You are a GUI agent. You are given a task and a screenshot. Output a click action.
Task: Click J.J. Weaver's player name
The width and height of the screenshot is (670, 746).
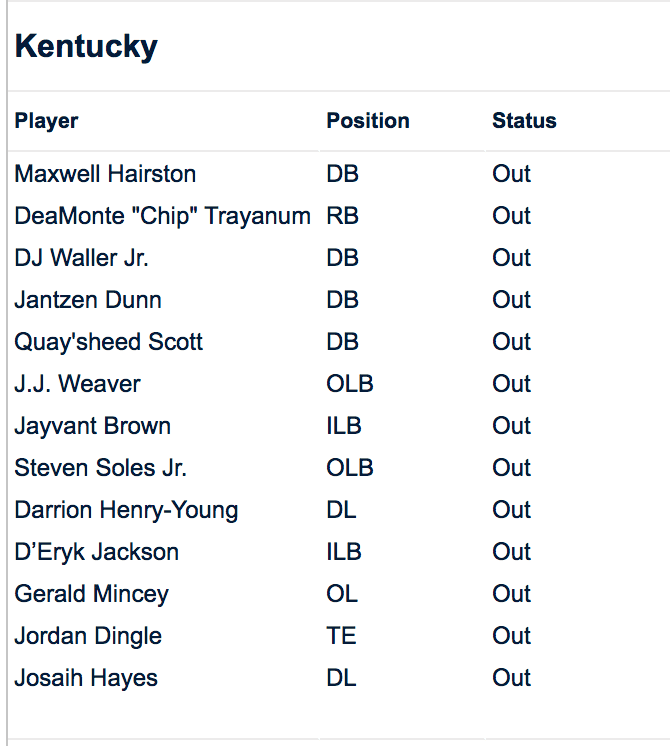click(x=77, y=384)
